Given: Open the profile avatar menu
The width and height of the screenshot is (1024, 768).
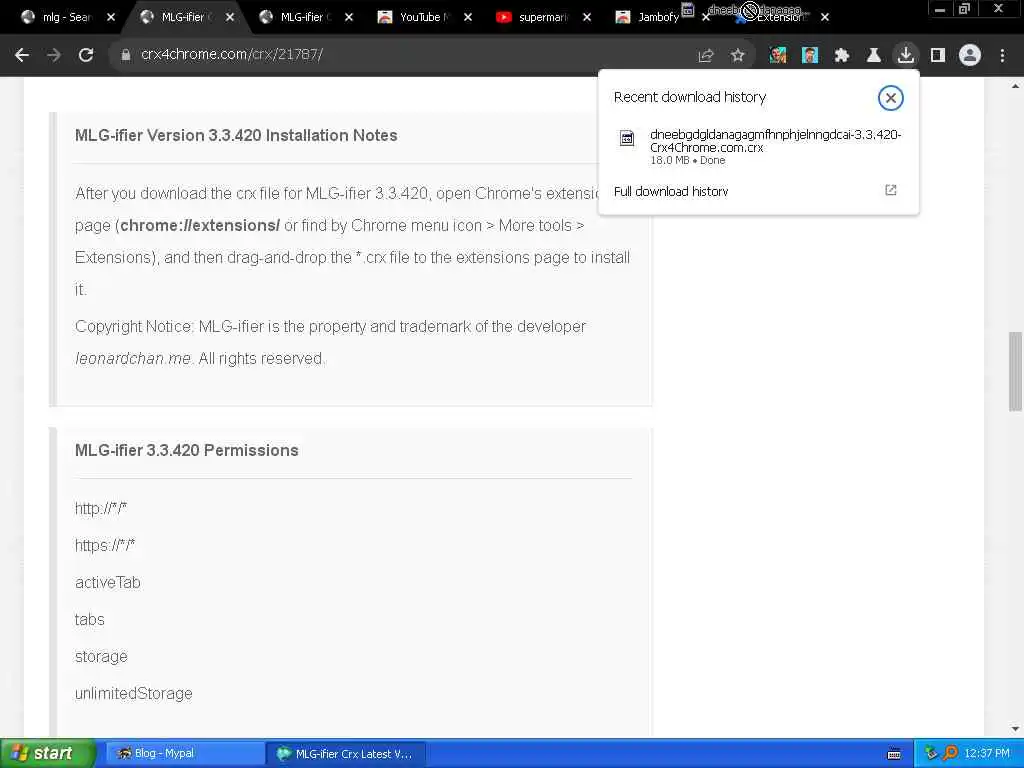Looking at the screenshot, I should (970, 56).
